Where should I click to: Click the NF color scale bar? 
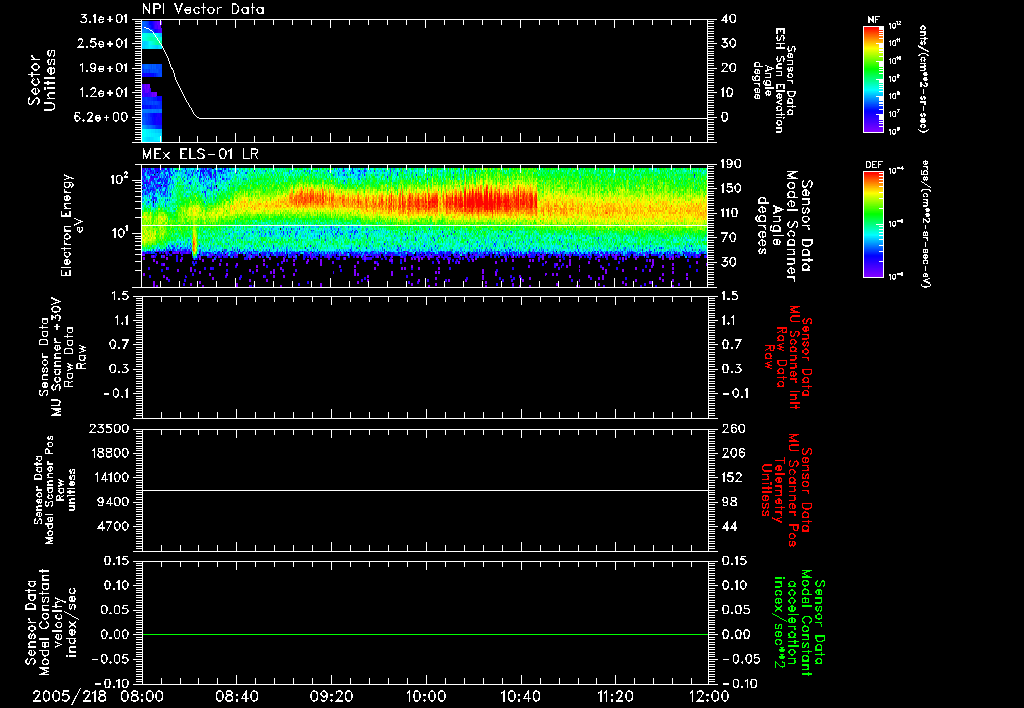tap(874, 78)
